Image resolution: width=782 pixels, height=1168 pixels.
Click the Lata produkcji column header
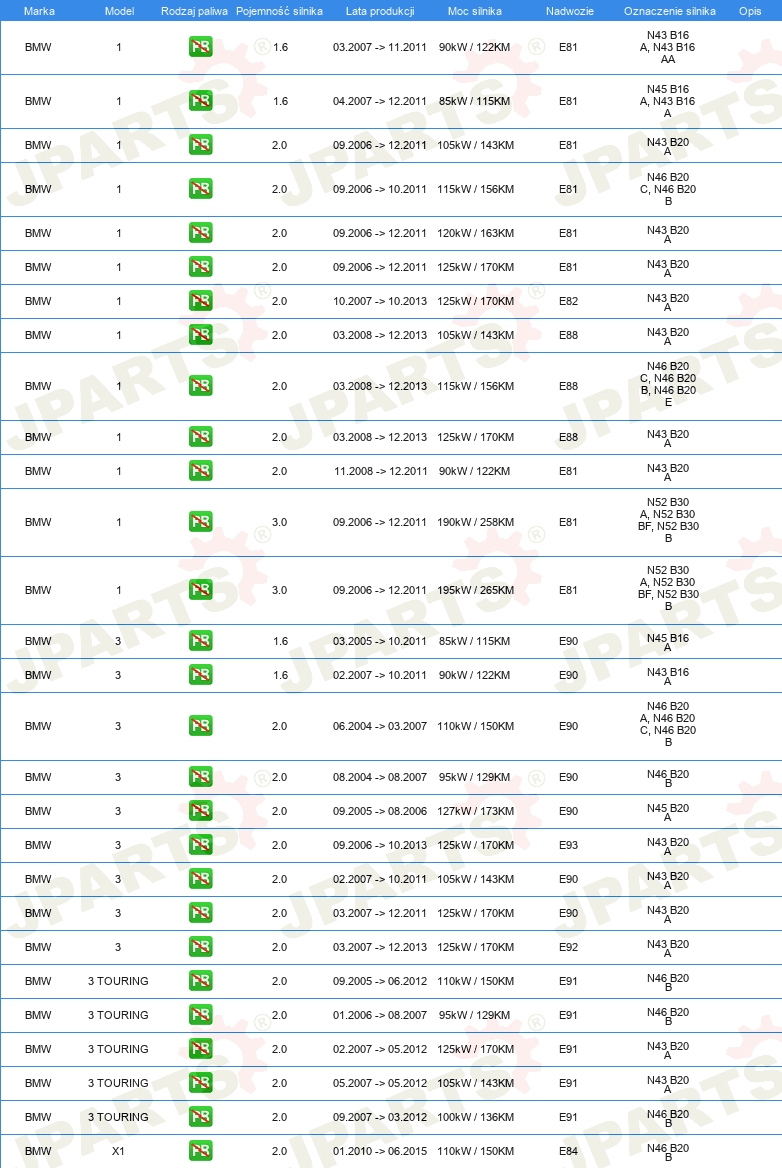click(x=380, y=11)
